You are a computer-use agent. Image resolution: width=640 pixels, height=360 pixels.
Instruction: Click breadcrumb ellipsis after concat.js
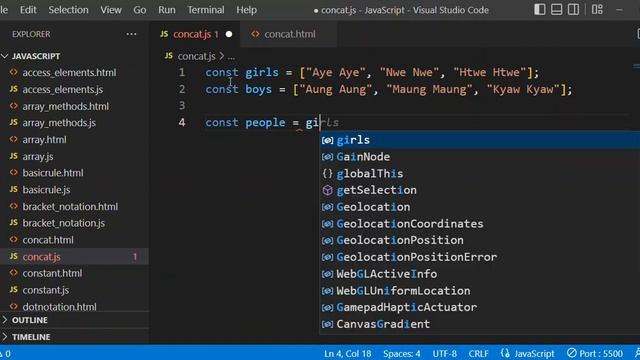[231, 57]
